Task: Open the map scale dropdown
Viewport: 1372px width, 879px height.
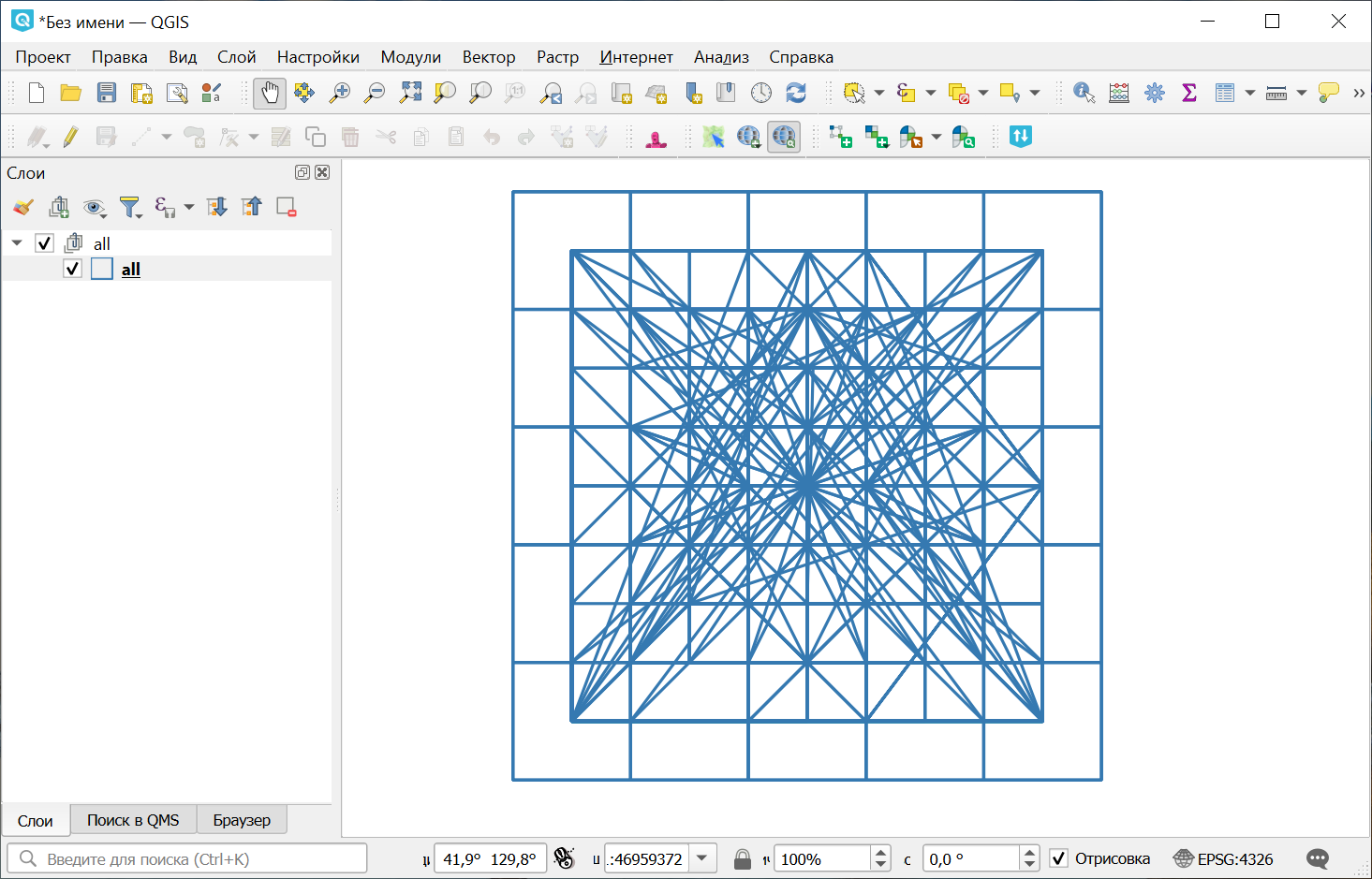Action: (x=702, y=858)
